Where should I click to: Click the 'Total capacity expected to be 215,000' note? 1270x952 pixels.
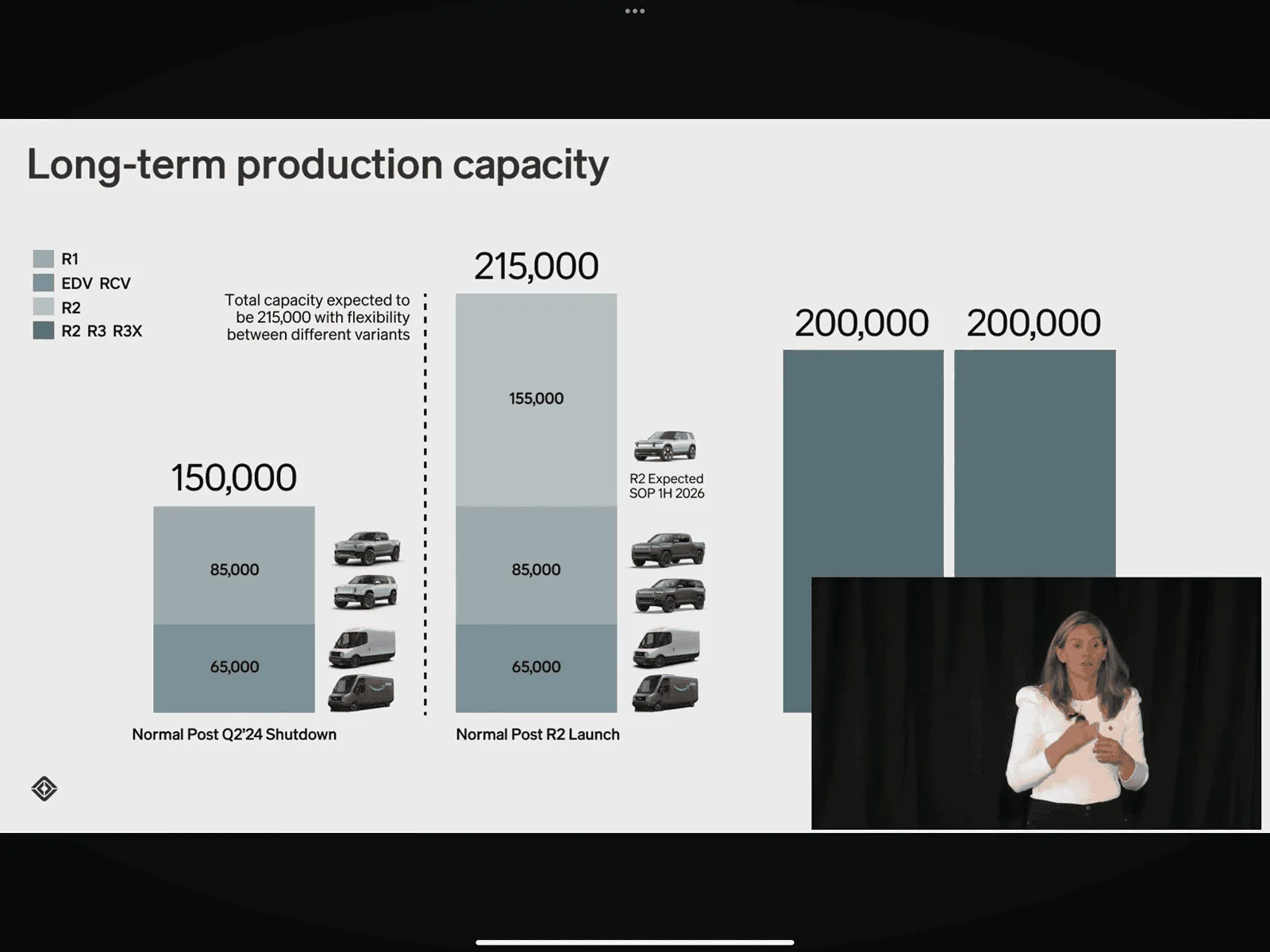pyautogui.click(x=317, y=317)
